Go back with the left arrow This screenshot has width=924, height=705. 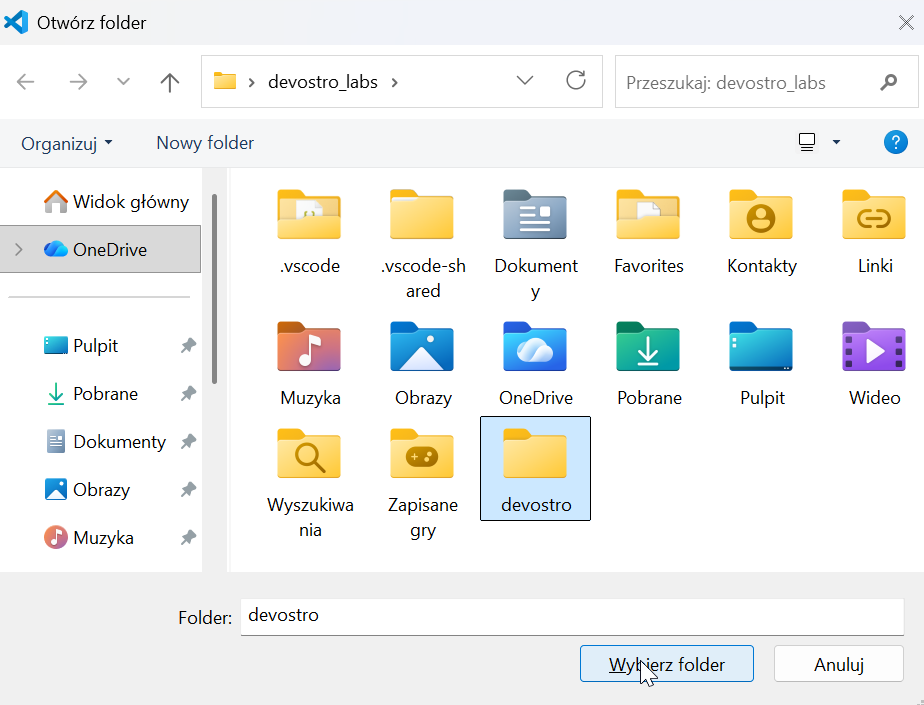pyautogui.click(x=26, y=82)
